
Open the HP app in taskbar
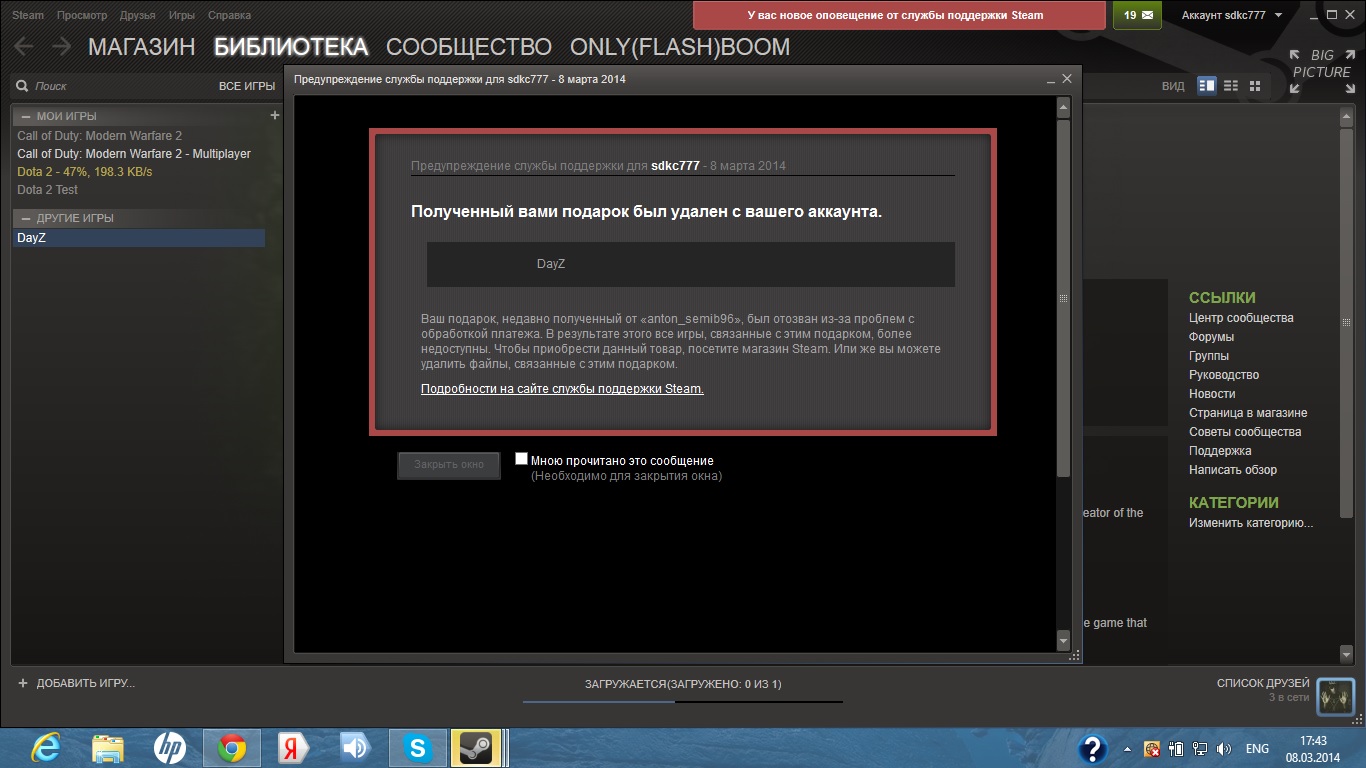[x=170, y=748]
